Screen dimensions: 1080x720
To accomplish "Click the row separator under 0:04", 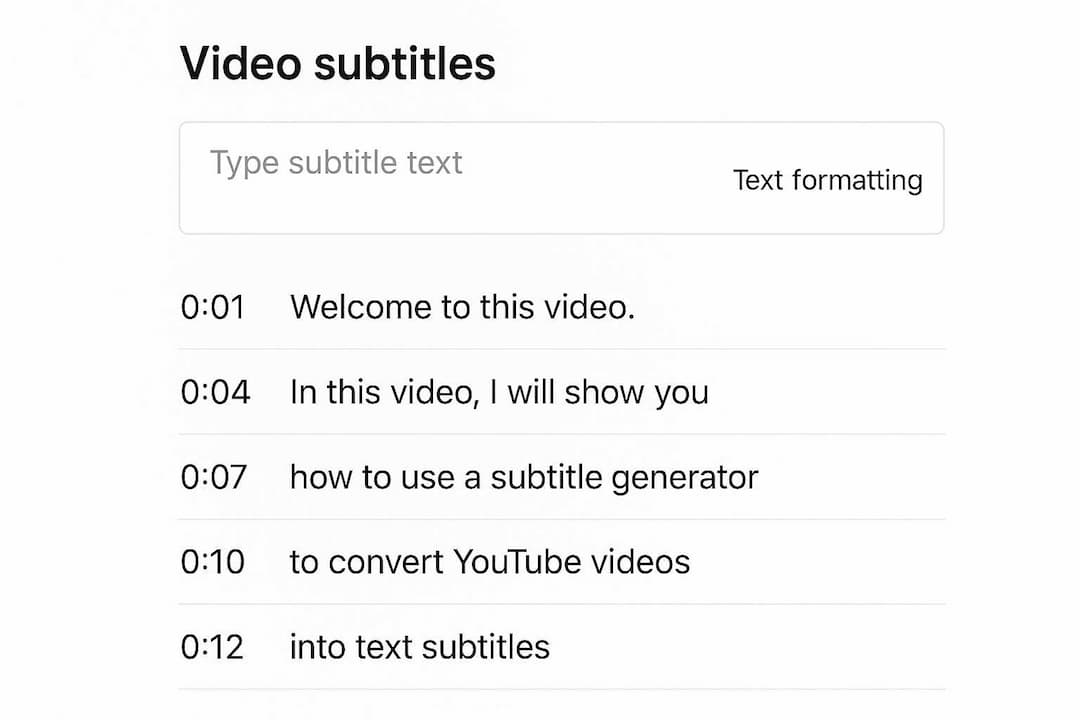I will pyautogui.click(x=560, y=434).
